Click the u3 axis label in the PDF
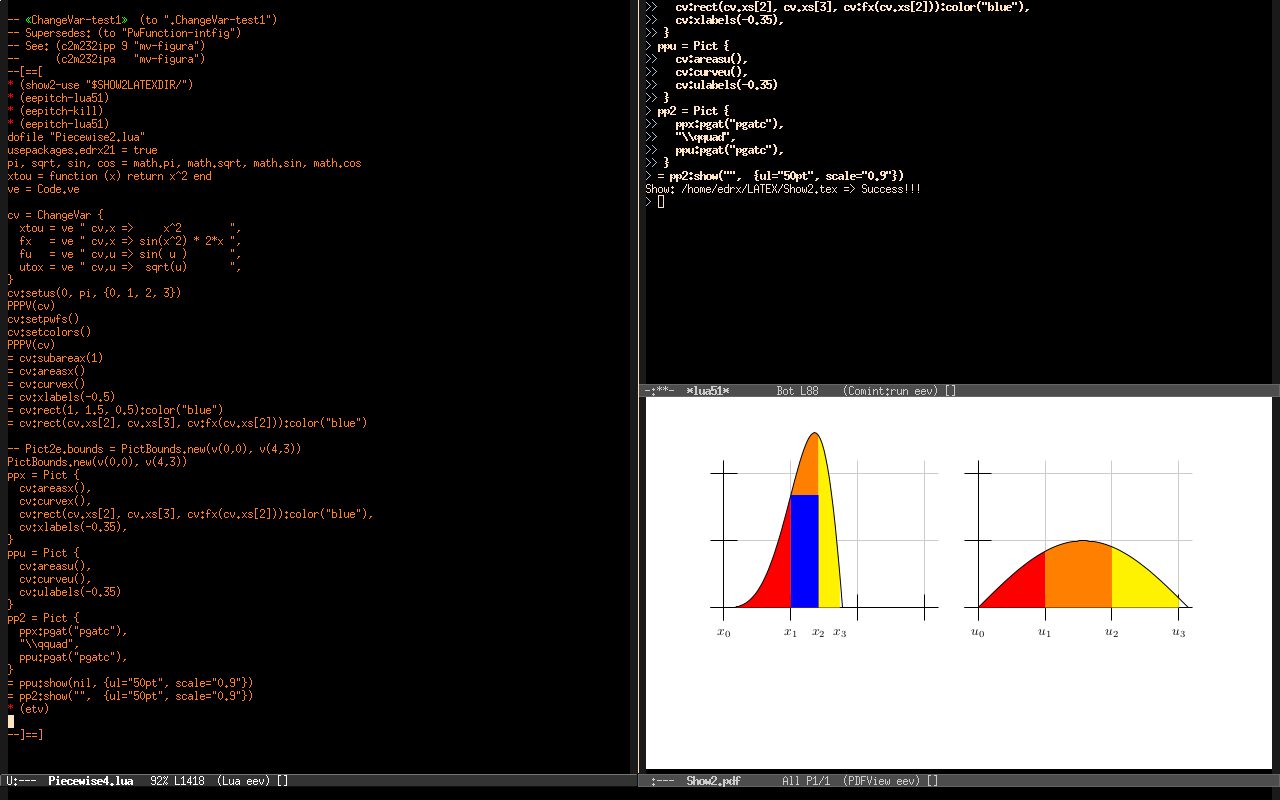Viewport: 1280px width, 800px height. [1179, 632]
